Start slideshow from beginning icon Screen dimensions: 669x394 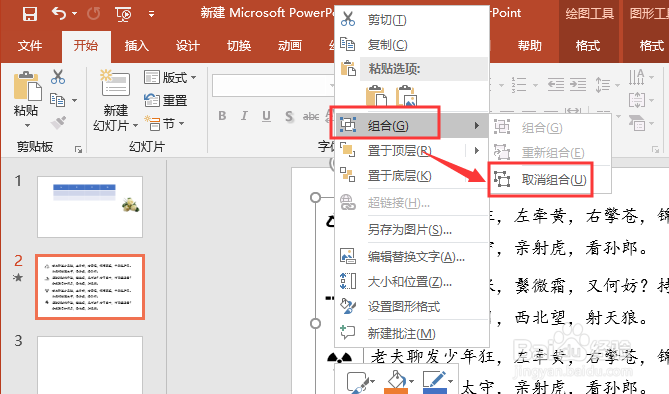123,14
